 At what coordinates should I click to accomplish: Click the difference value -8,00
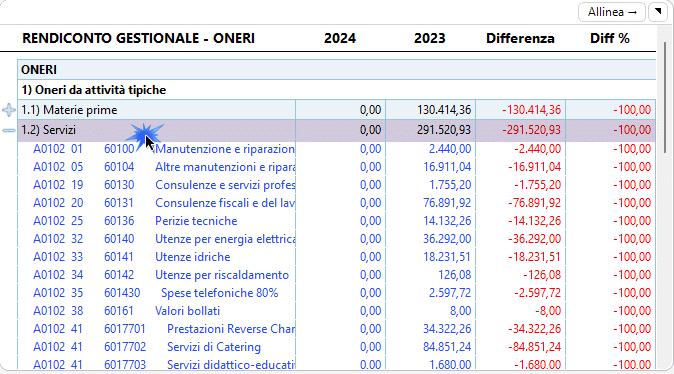(x=548, y=311)
